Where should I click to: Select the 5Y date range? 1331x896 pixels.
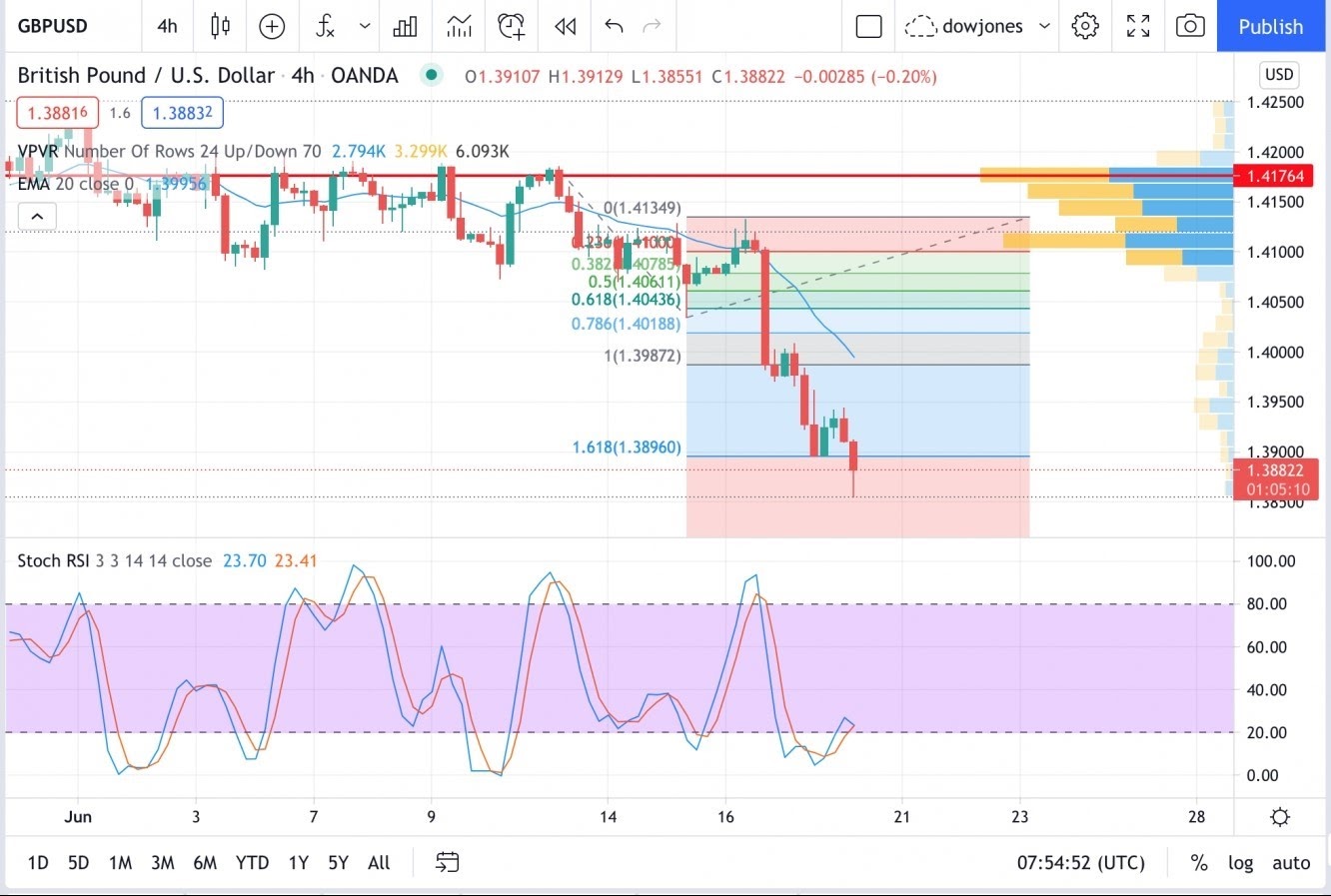[338, 862]
